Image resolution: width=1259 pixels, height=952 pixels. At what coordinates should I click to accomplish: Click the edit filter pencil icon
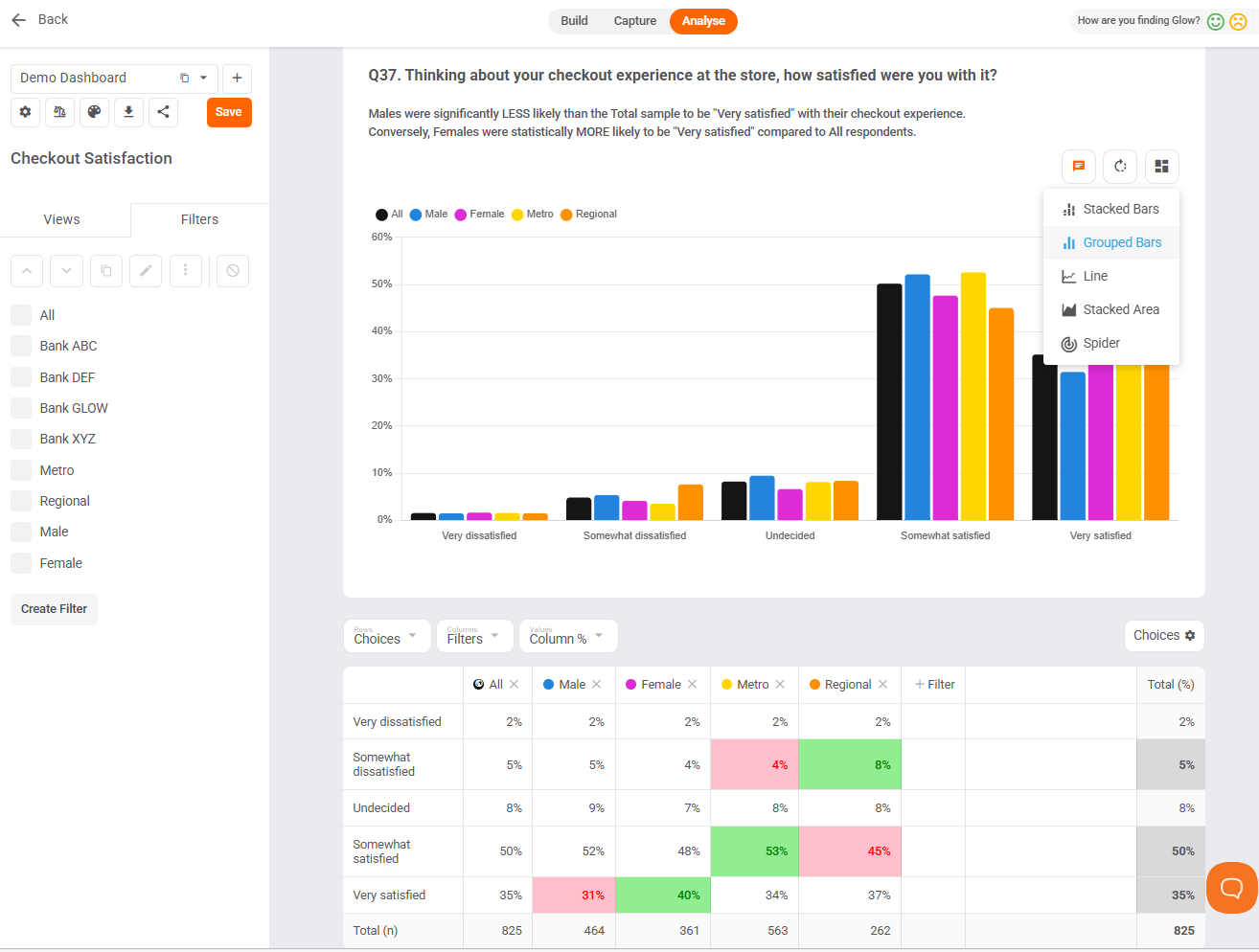click(146, 271)
